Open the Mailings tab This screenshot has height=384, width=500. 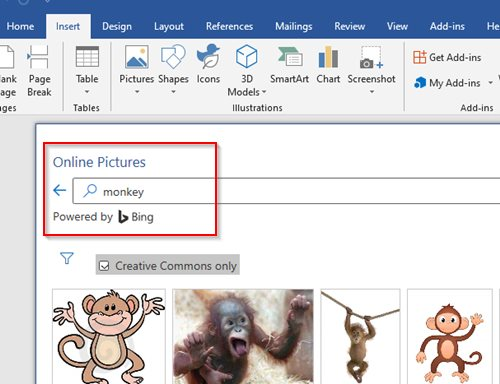click(294, 26)
